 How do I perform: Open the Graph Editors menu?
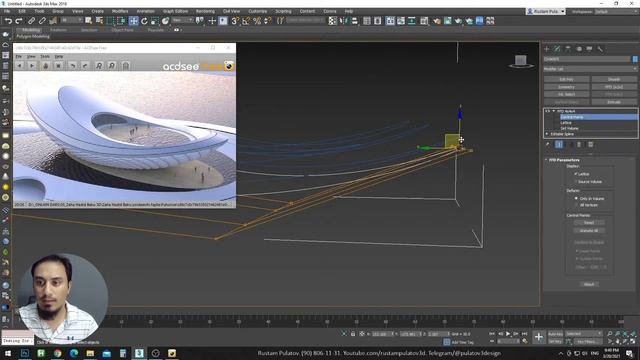click(x=176, y=11)
